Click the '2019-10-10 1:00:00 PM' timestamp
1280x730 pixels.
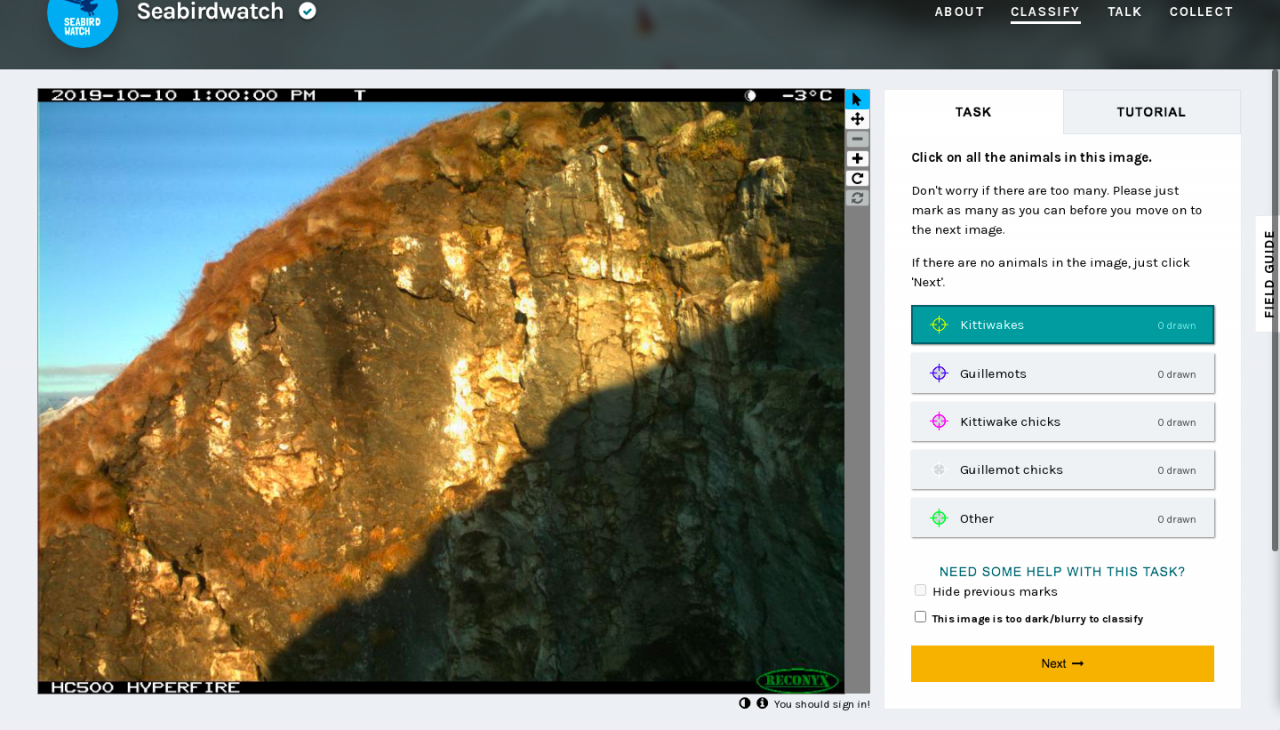pyautogui.click(x=183, y=96)
